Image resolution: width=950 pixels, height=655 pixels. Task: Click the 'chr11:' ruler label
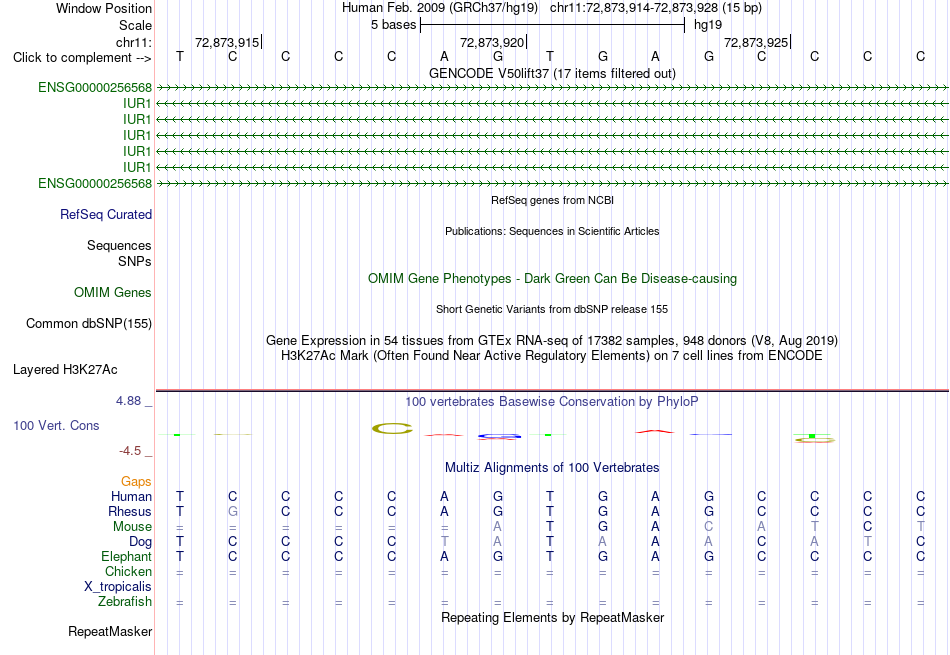click(x=133, y=42)
